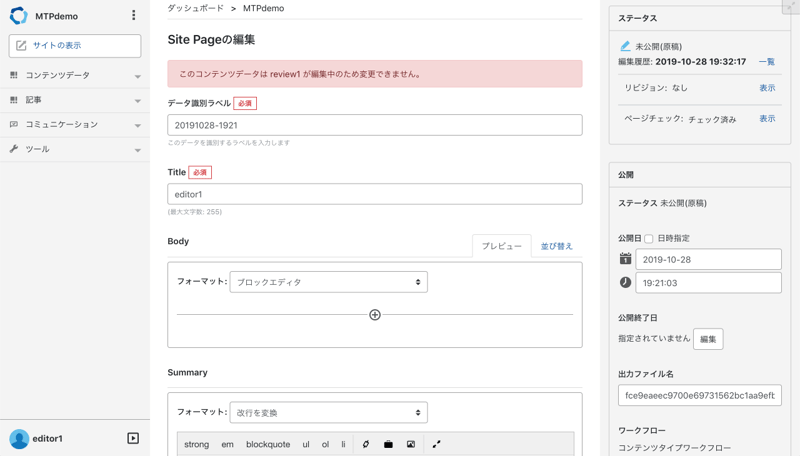Open the Summary フォーマット dropdown

click(x=328, y=412)
